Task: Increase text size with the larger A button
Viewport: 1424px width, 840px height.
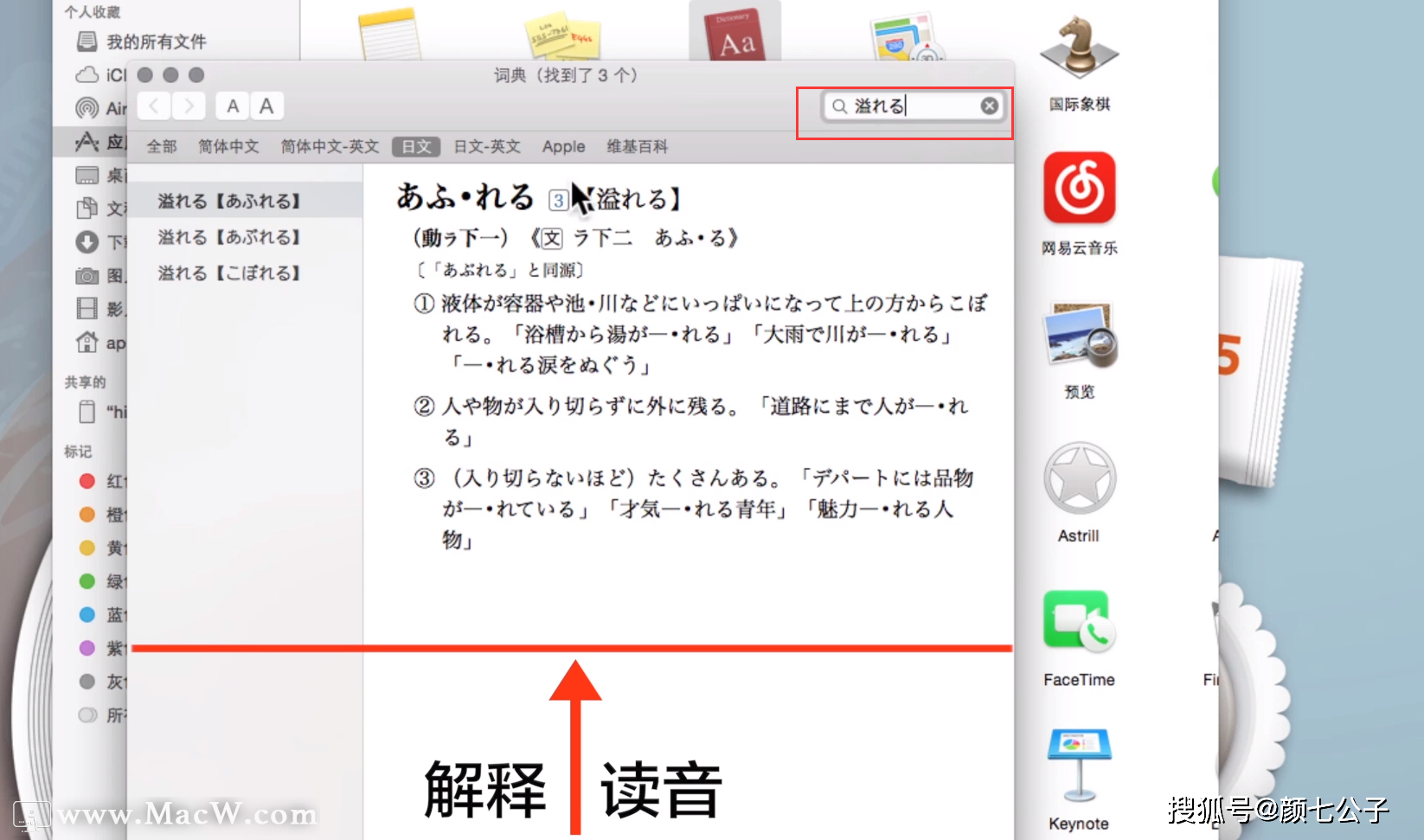Action: 266,106
